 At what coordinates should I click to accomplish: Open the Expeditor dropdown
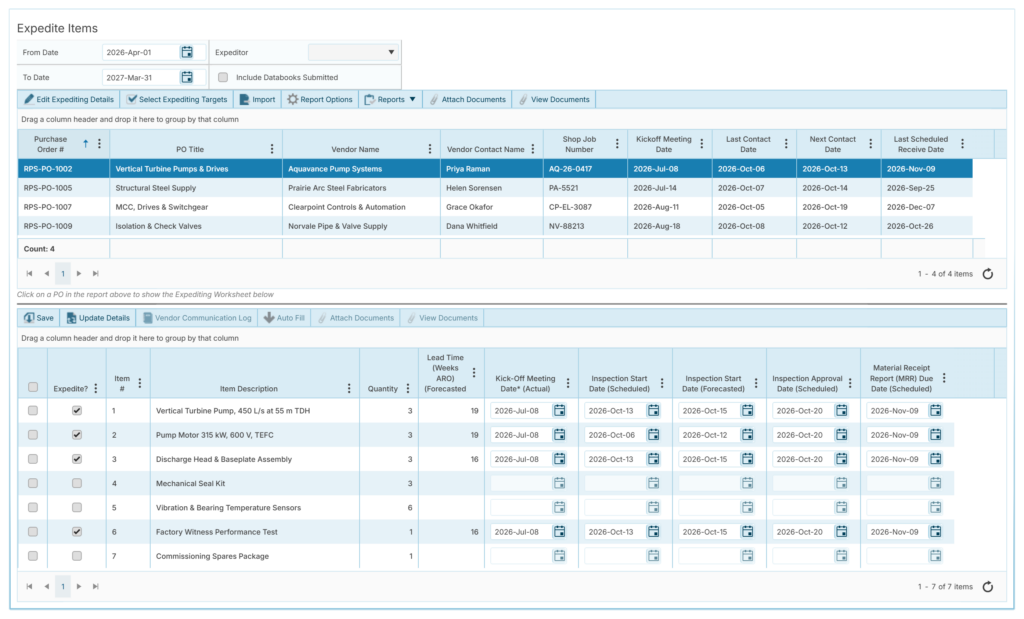353,52
